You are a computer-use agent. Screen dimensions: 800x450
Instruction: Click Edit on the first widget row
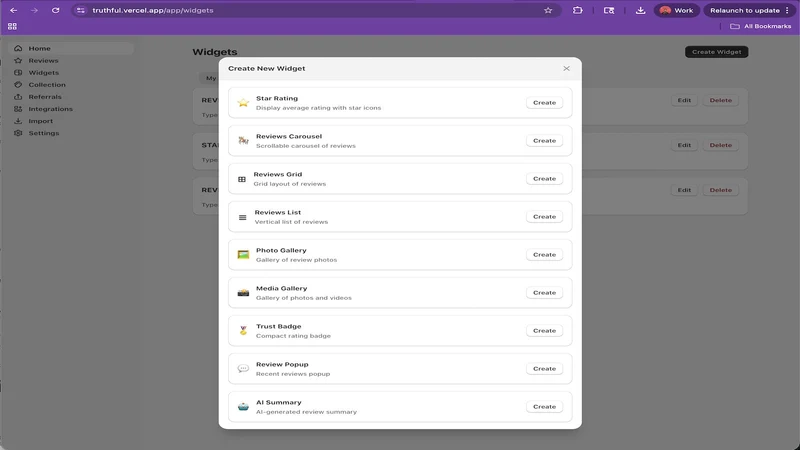[x=684, y=100]
